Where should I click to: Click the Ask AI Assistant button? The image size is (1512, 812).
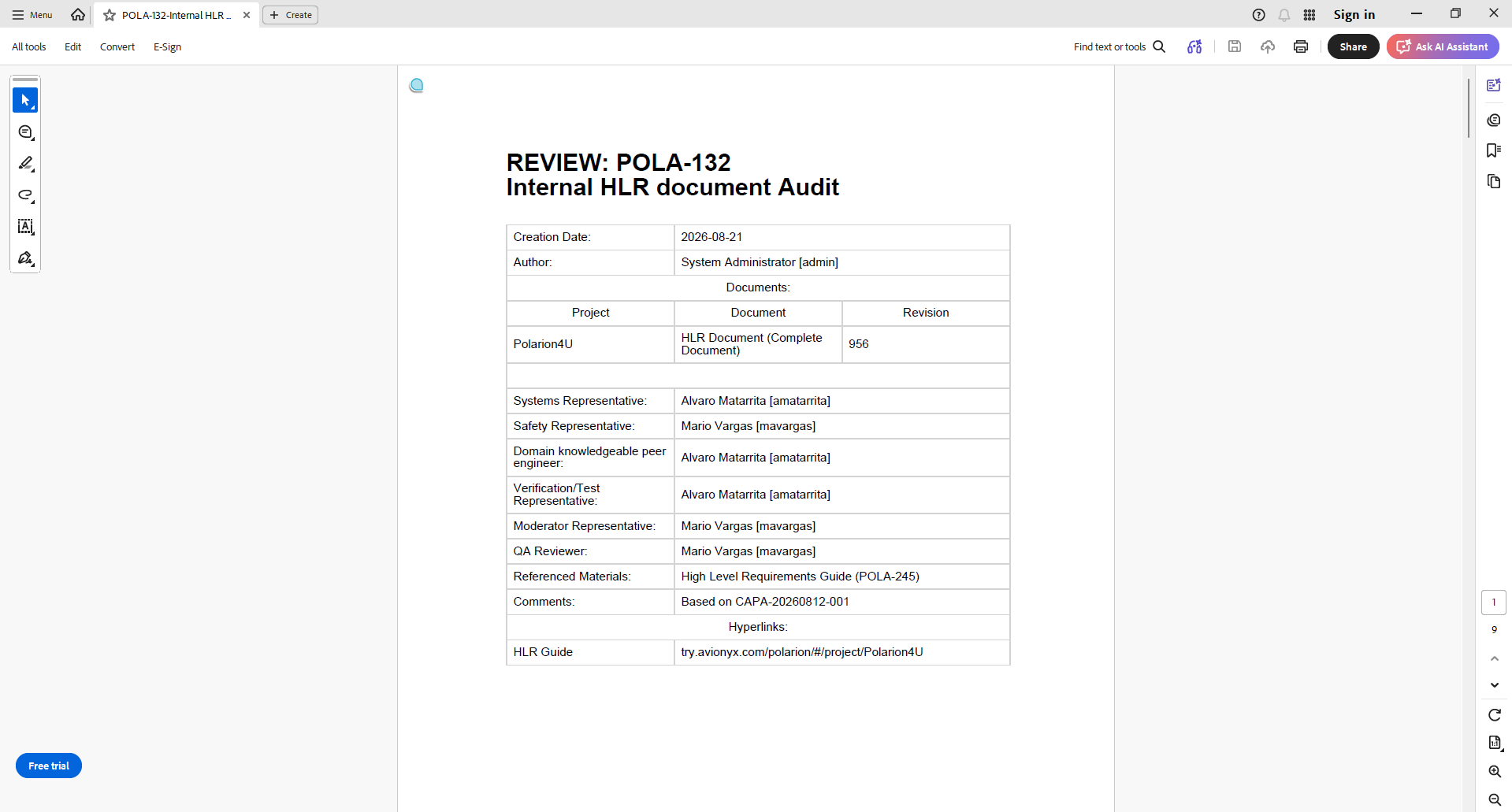click(x=1443, y=46)
